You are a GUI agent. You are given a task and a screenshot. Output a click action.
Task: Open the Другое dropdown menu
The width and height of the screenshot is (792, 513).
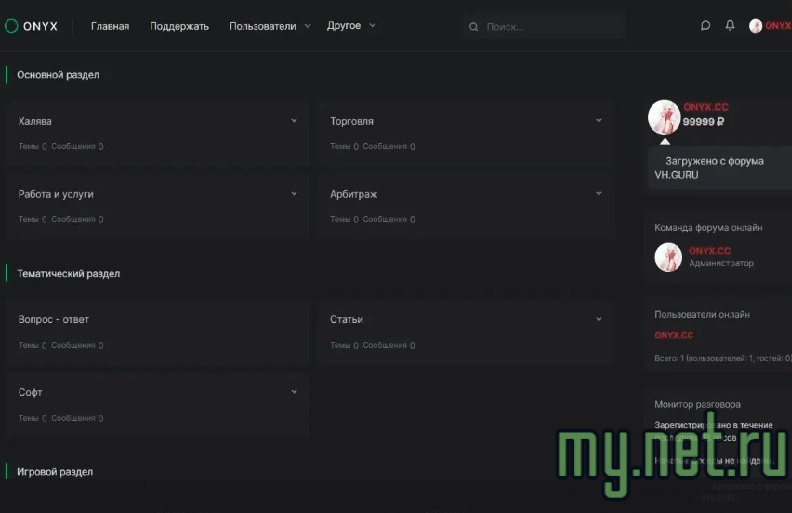click(x=351, y=26)
